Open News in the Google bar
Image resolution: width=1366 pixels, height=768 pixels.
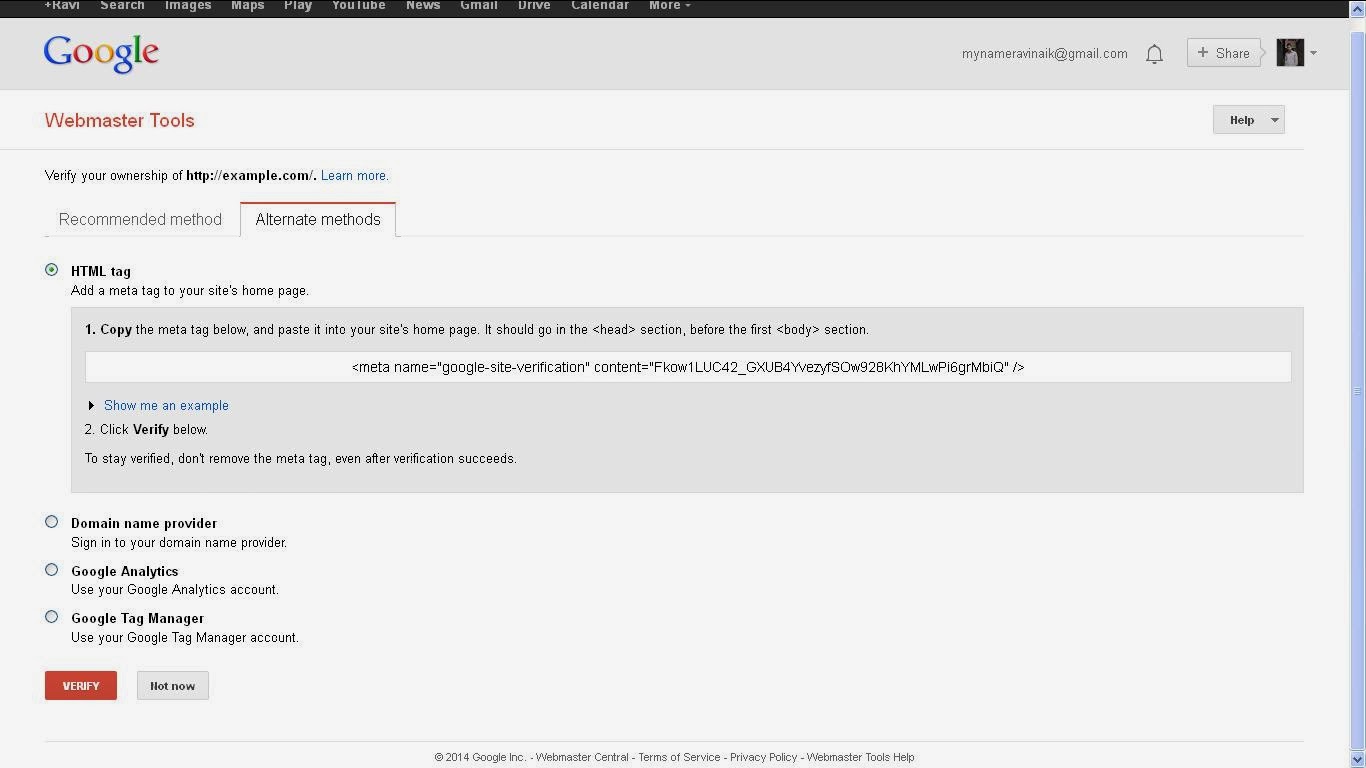click(x=423, y=6)
